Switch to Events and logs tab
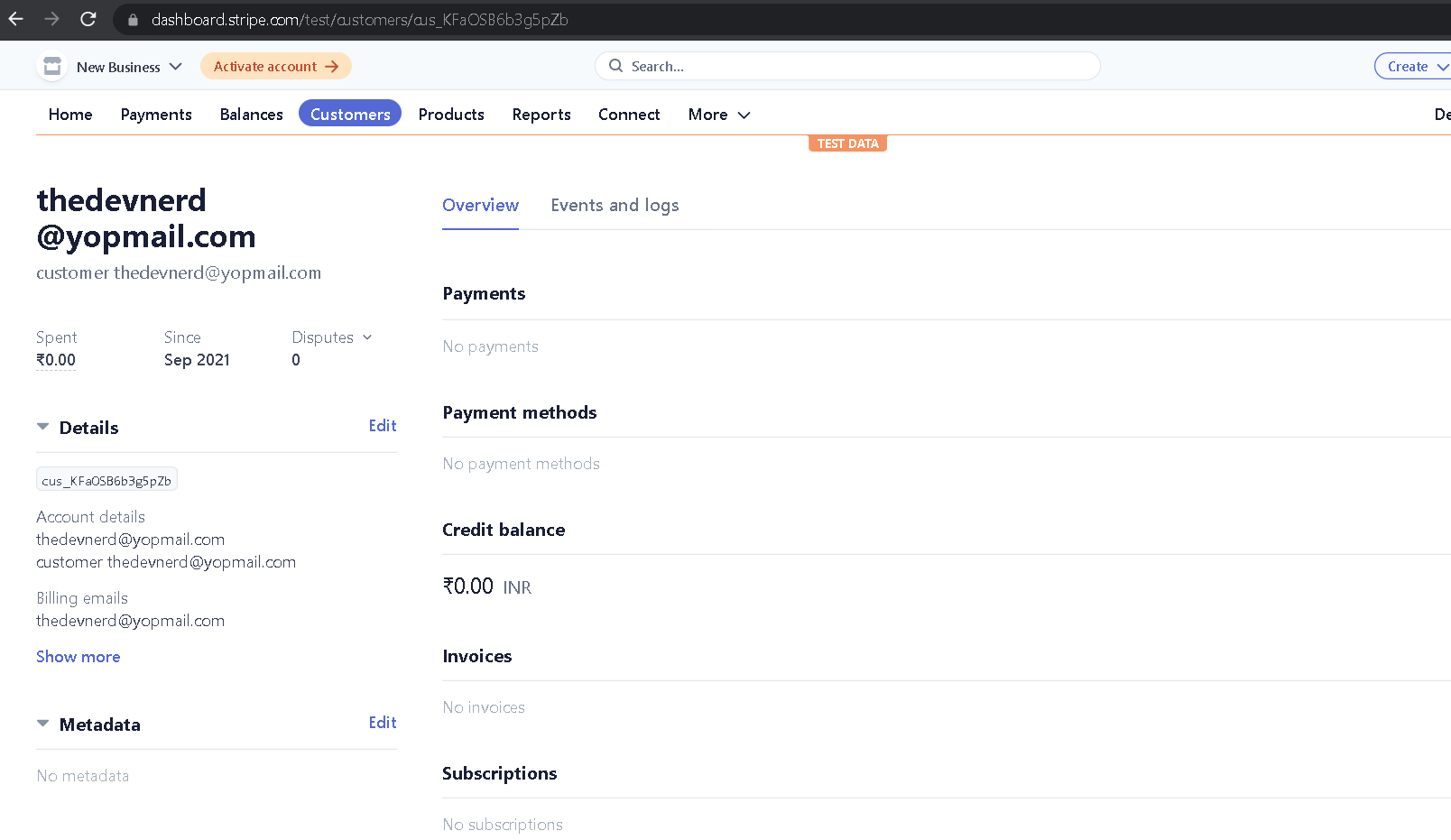The height and width of the screenshot is (840, 1451). (x=615, y=206)
